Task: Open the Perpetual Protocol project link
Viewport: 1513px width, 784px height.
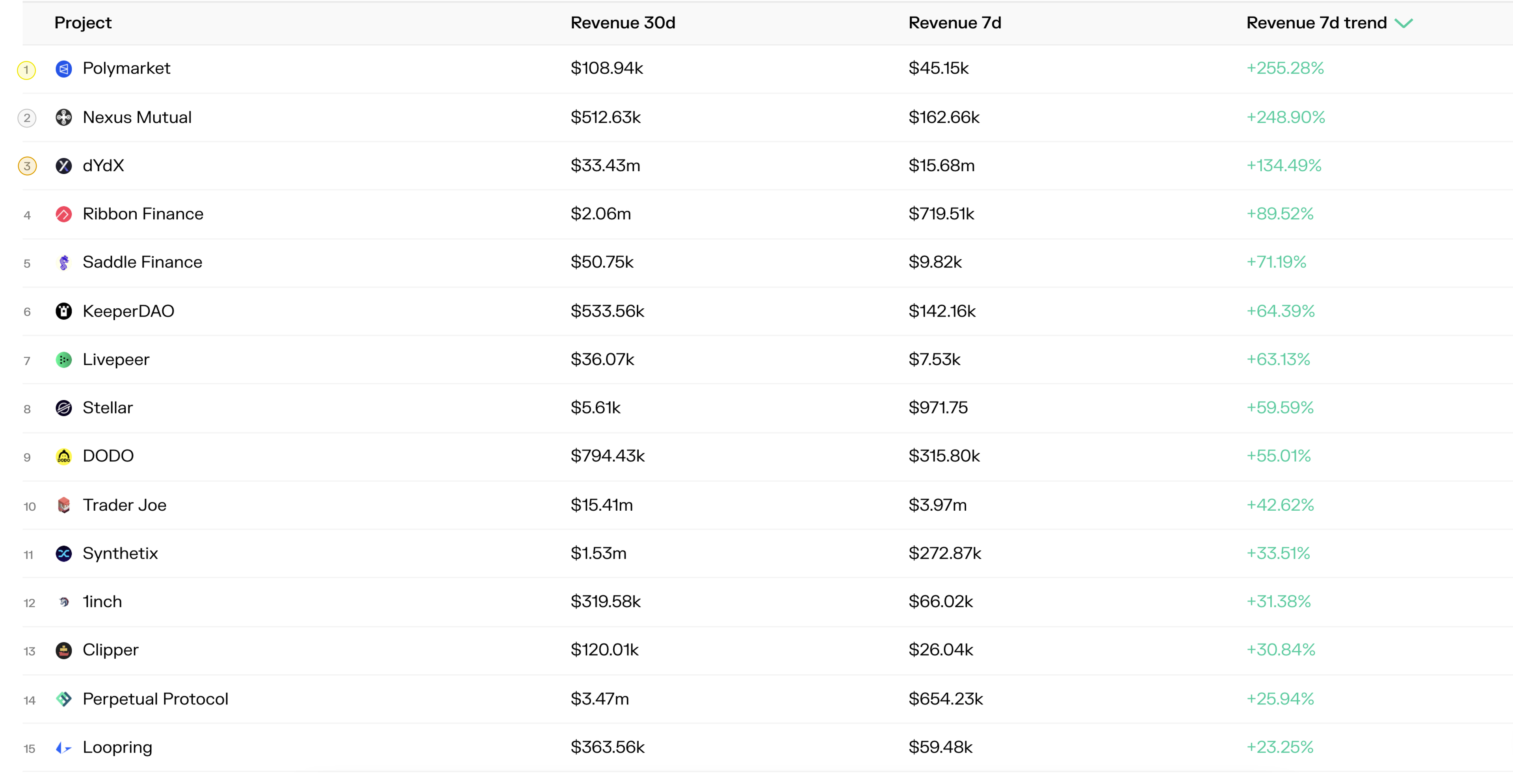Action: tap(155, 699)
